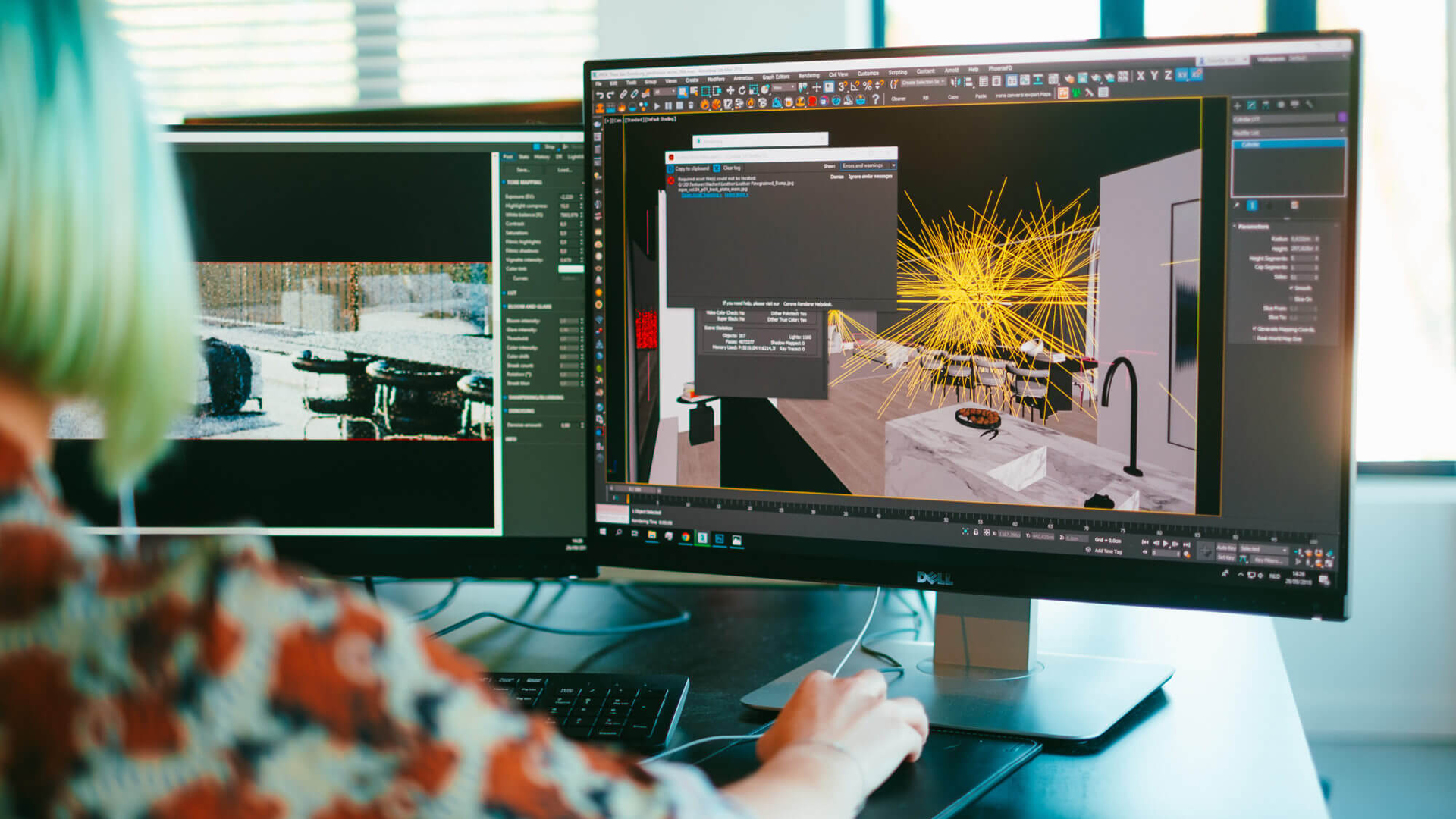Switch to the Modify command panel icon
1456x819 pixels.
pos(1253,105)
